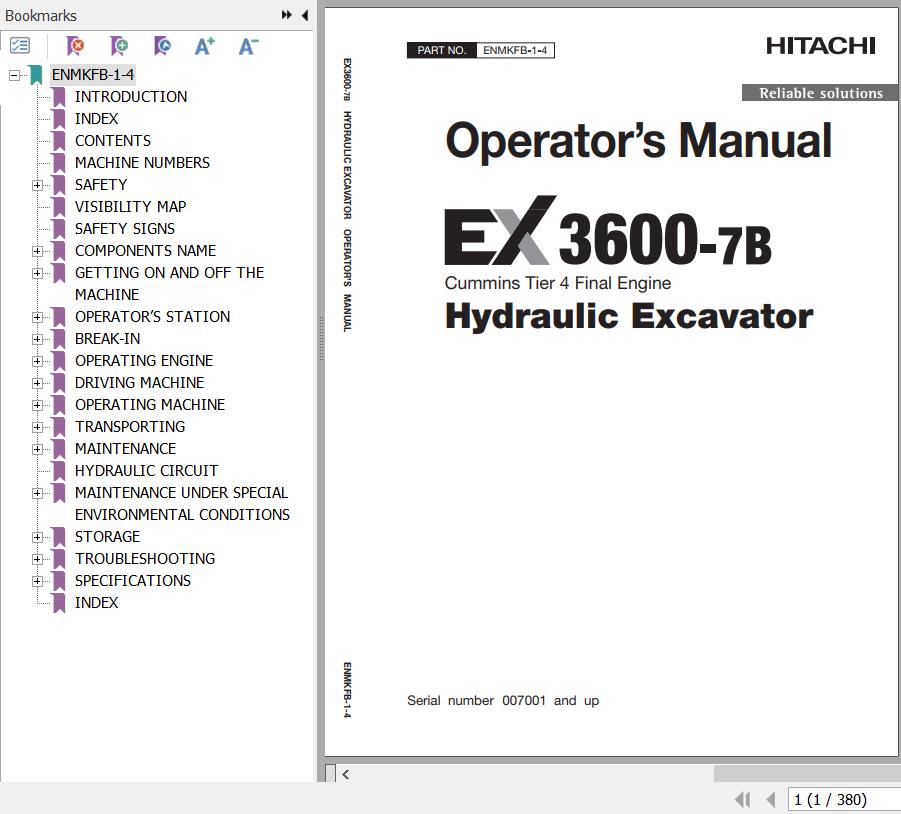Expand the STORAGE bookmark

pos(37,537)
